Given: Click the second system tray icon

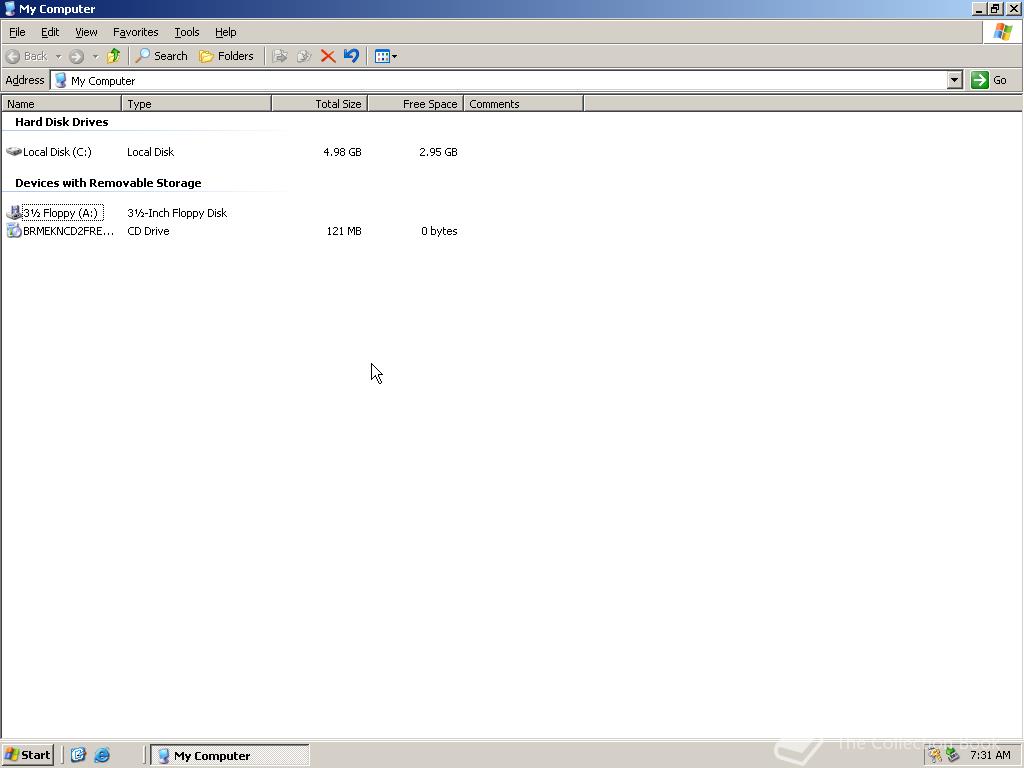Looking at the screenshot, I should 953,755.
